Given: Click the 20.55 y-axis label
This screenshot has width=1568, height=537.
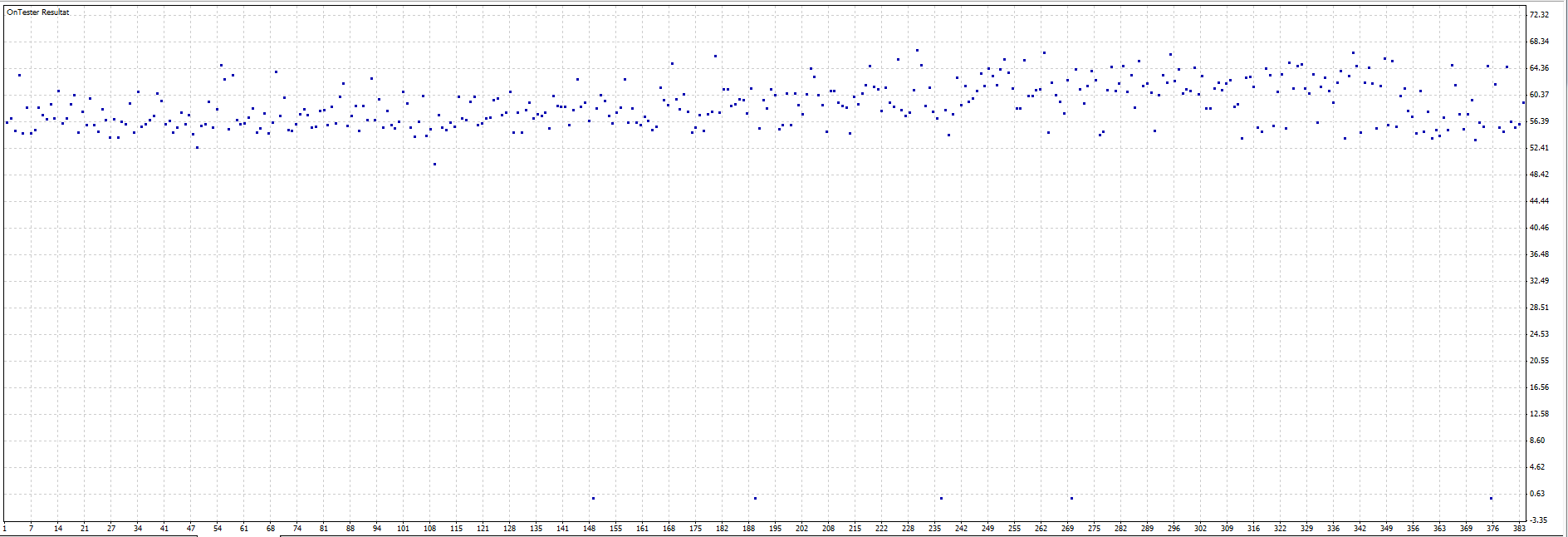Looking at the screenshot, I should [1539, 361].
